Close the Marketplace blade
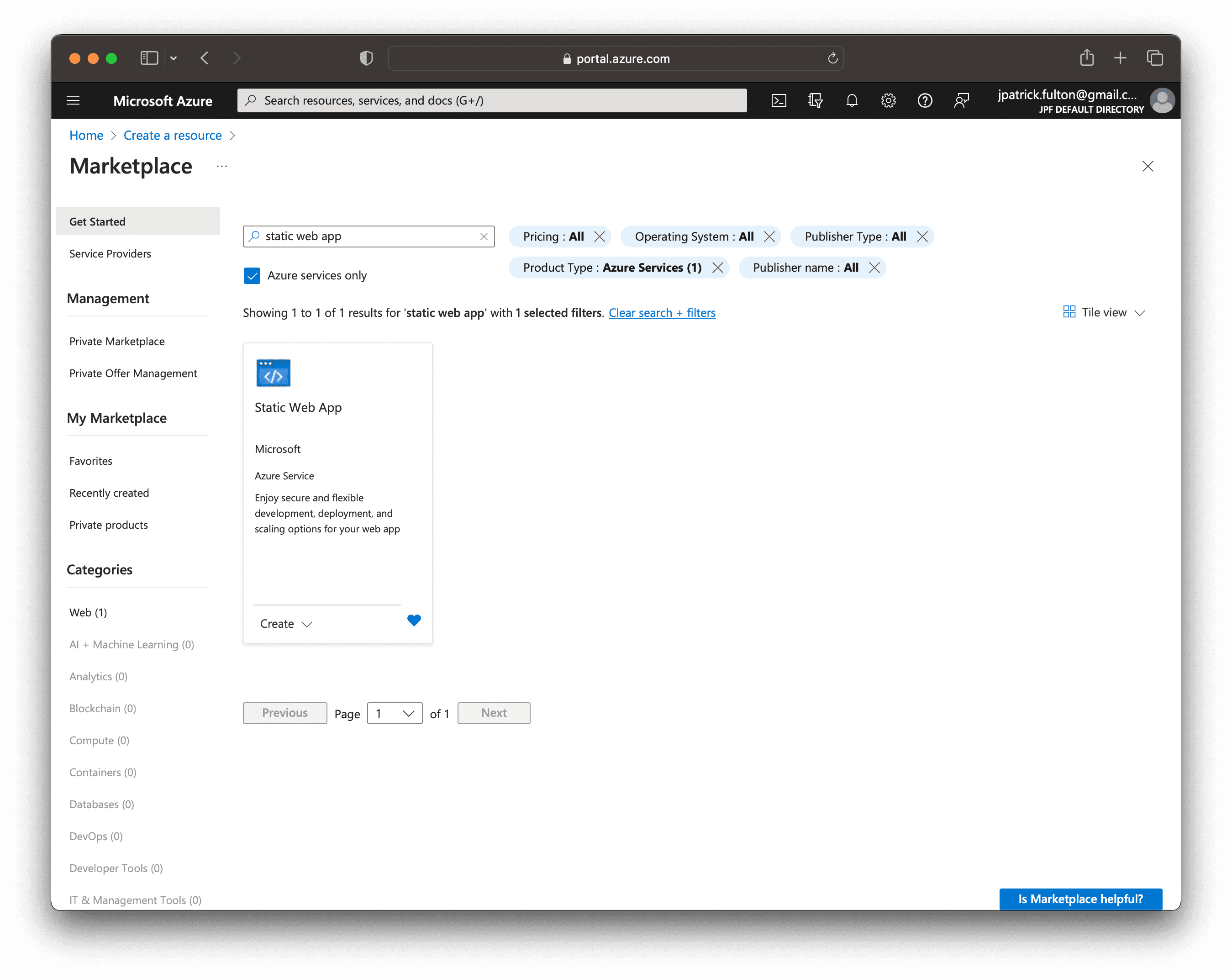Viewport: 1232px width, 978px height. click(x=1148, y=166)
